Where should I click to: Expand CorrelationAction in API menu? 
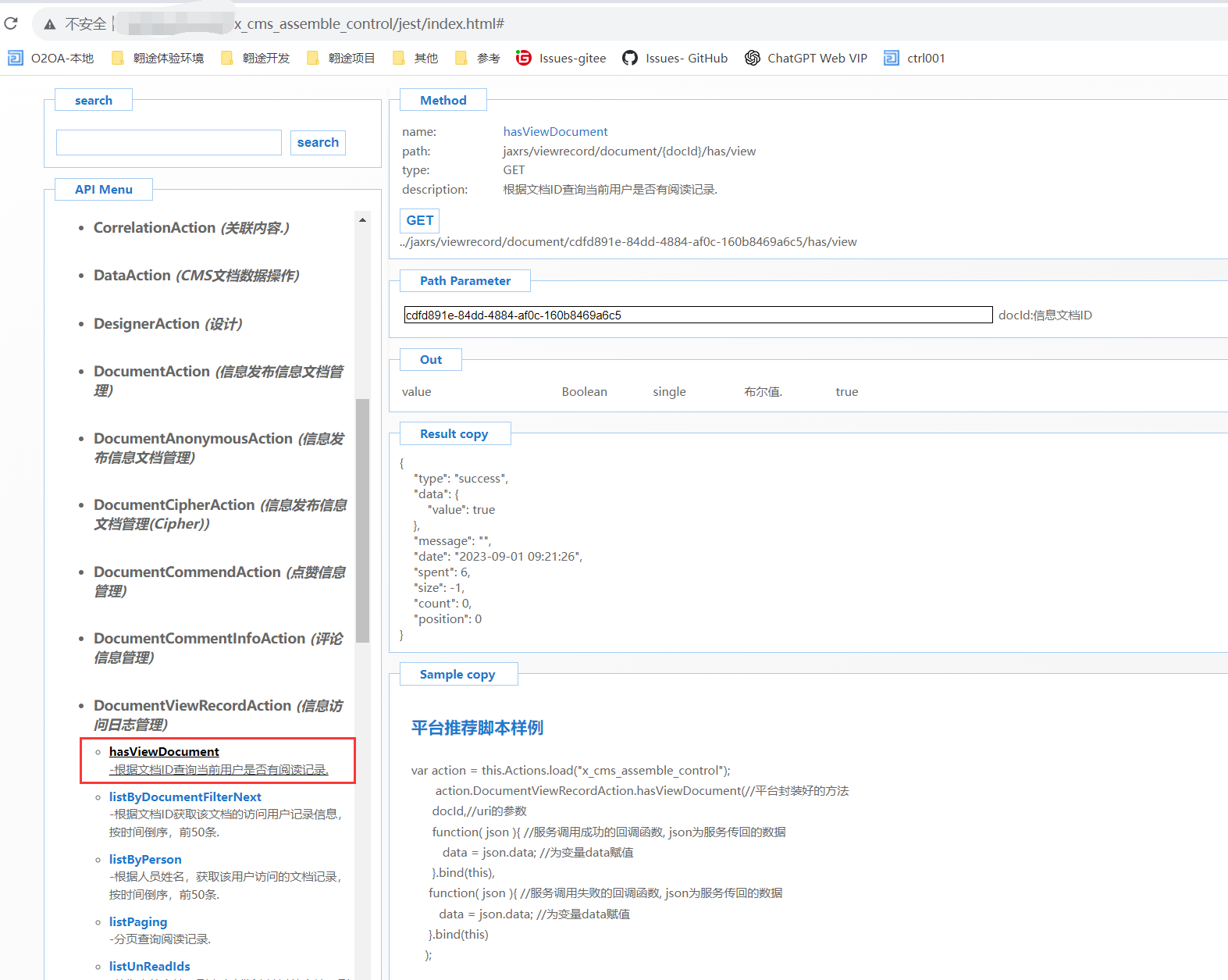191,228
